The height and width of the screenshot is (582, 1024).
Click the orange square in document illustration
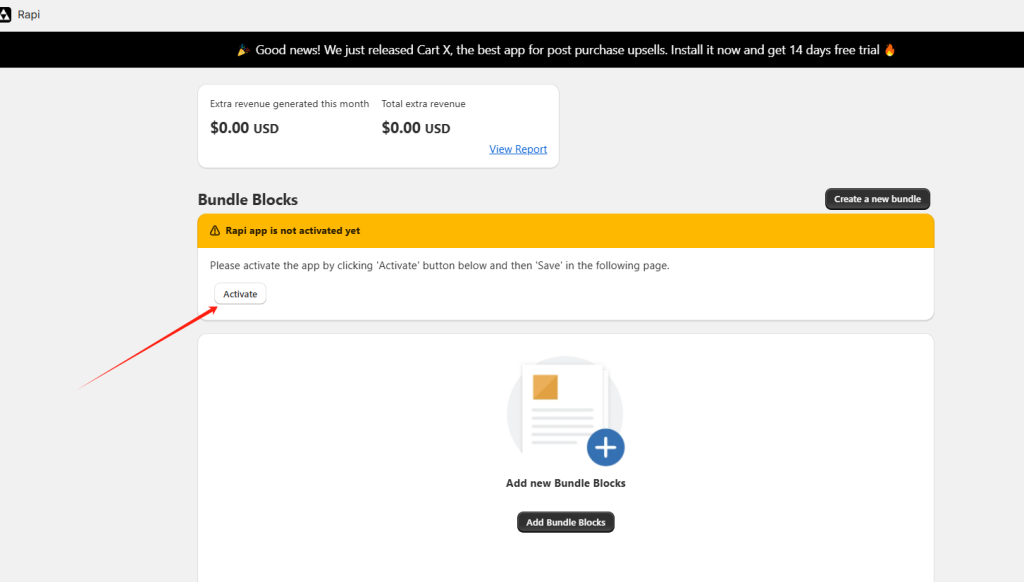point(545,387)
